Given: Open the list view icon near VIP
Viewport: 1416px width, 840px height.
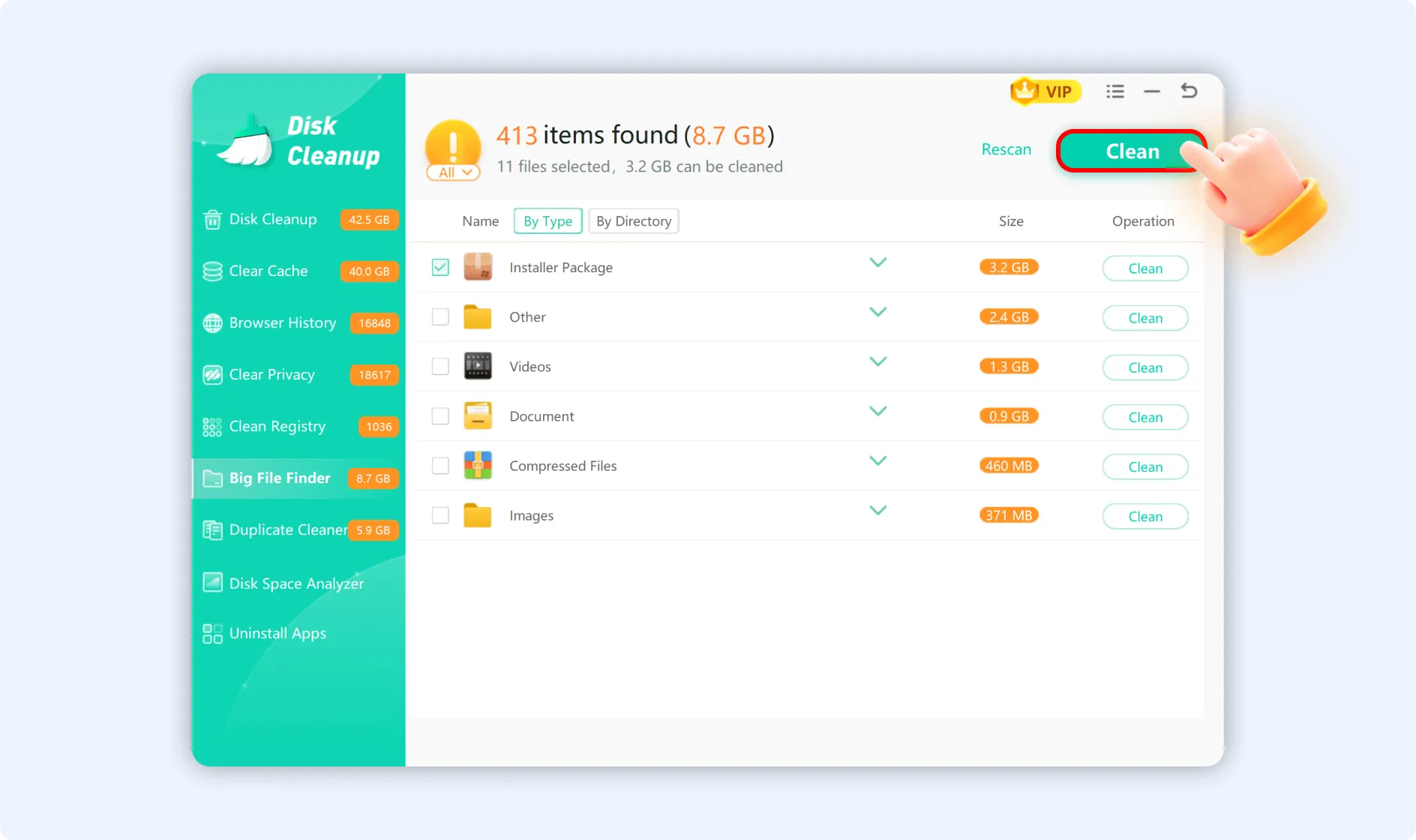Looking at the screenshot, I should point(1115,91).
